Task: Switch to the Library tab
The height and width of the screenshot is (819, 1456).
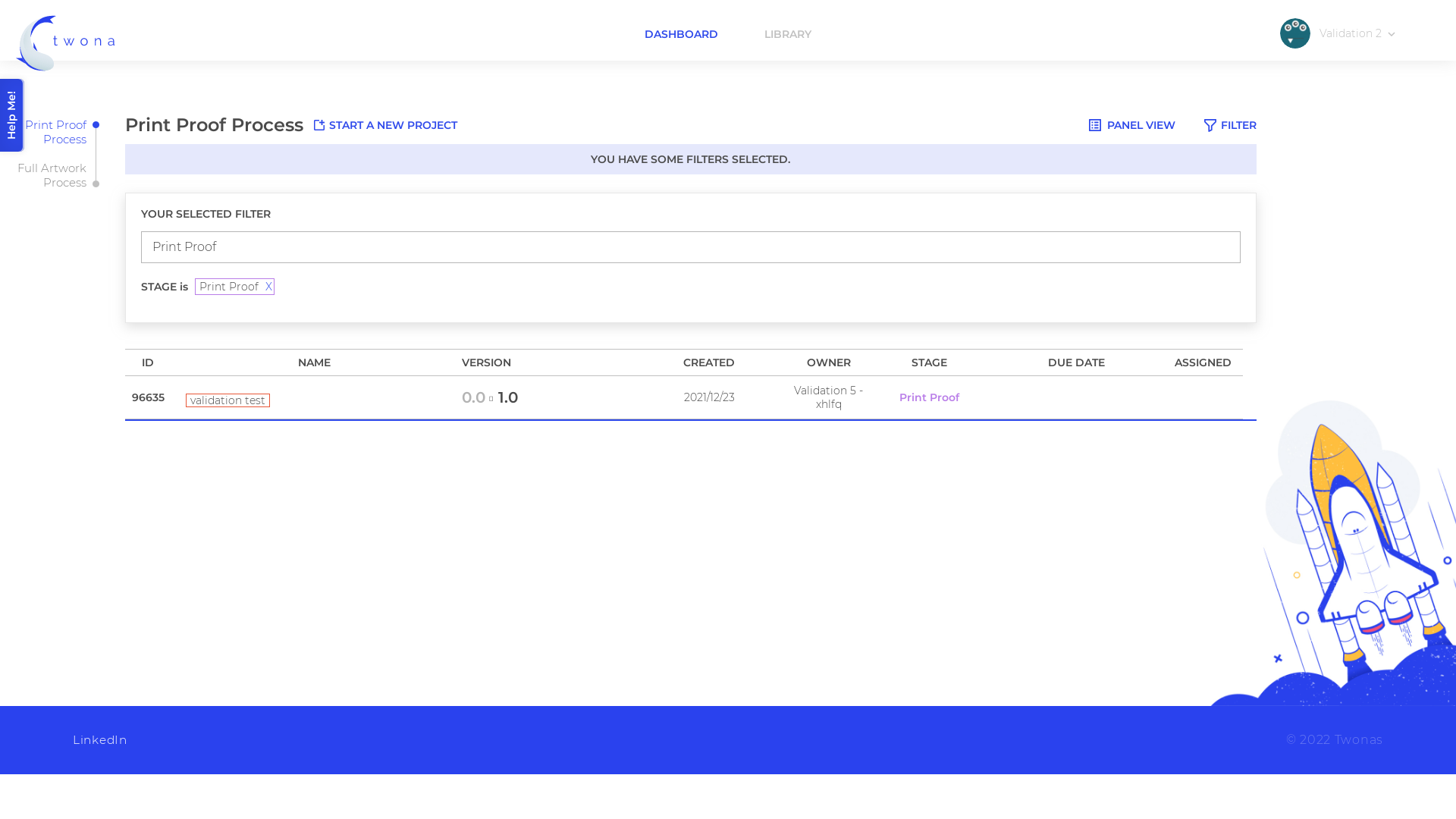Action: pos(787,34)
